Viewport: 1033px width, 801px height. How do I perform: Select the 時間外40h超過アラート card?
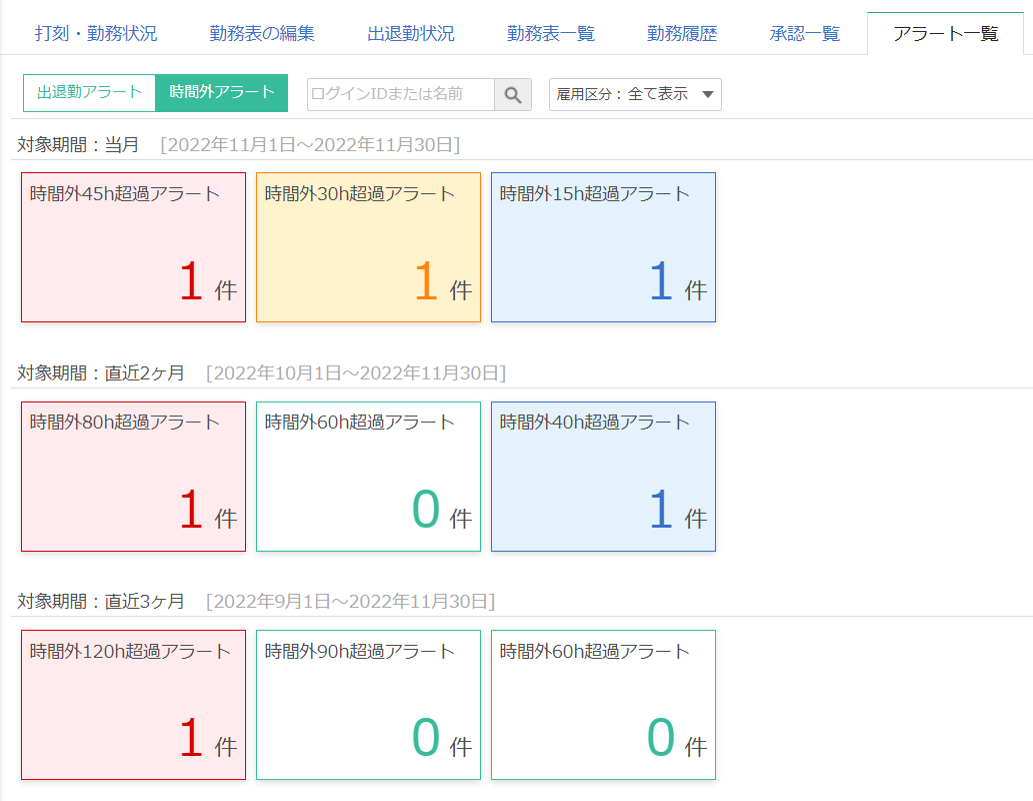[602, 476]
